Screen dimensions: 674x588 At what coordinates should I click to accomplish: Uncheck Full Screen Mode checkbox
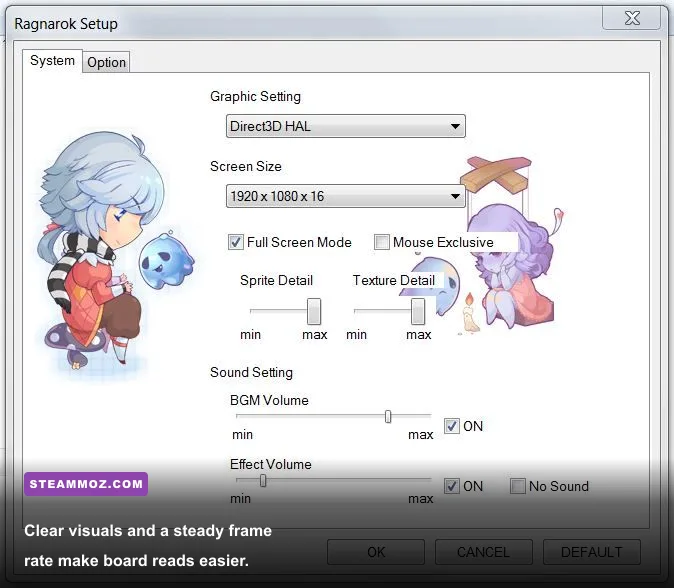pos(236,242)
